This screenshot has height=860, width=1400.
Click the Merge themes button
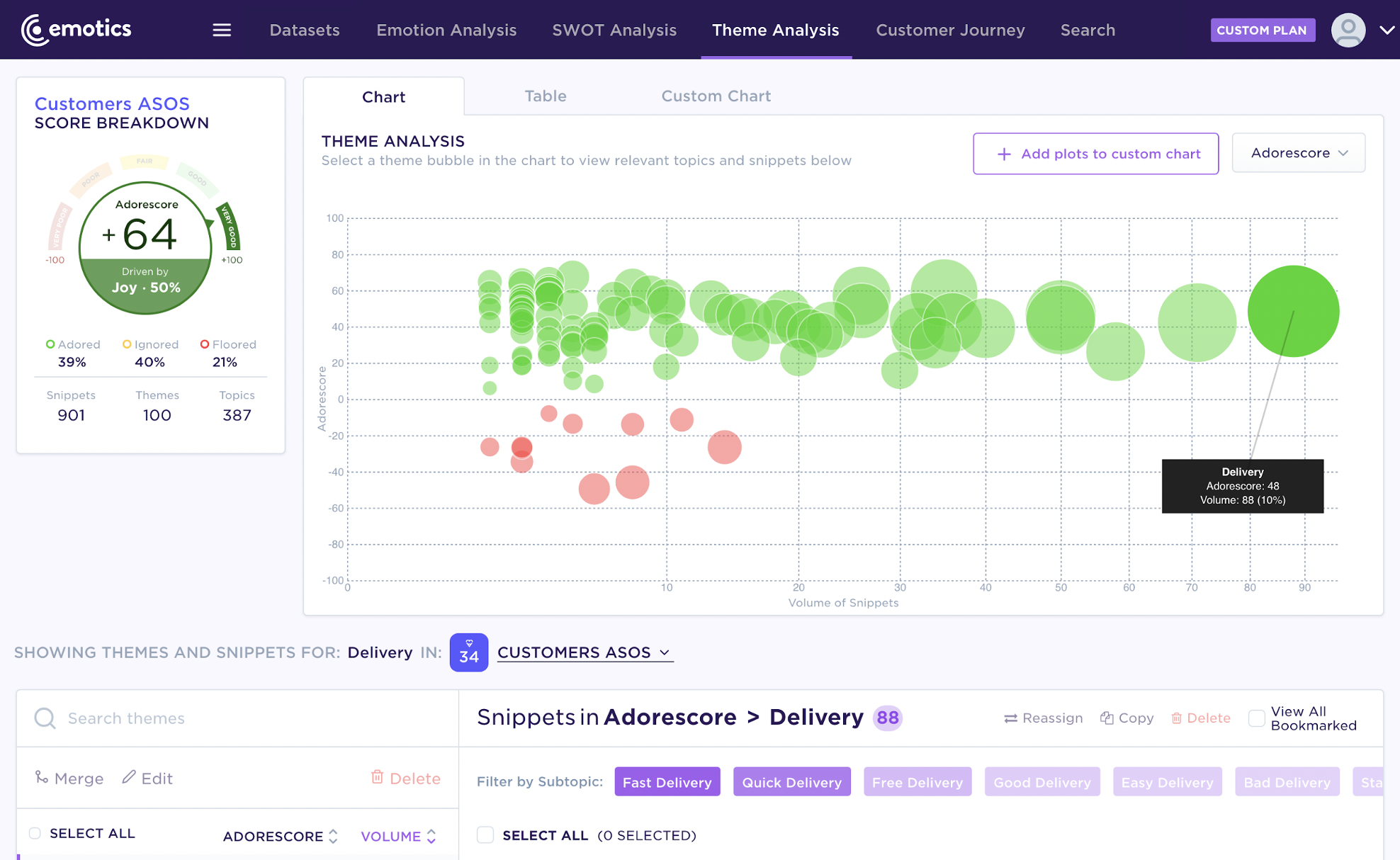click(x=69, y=779)
